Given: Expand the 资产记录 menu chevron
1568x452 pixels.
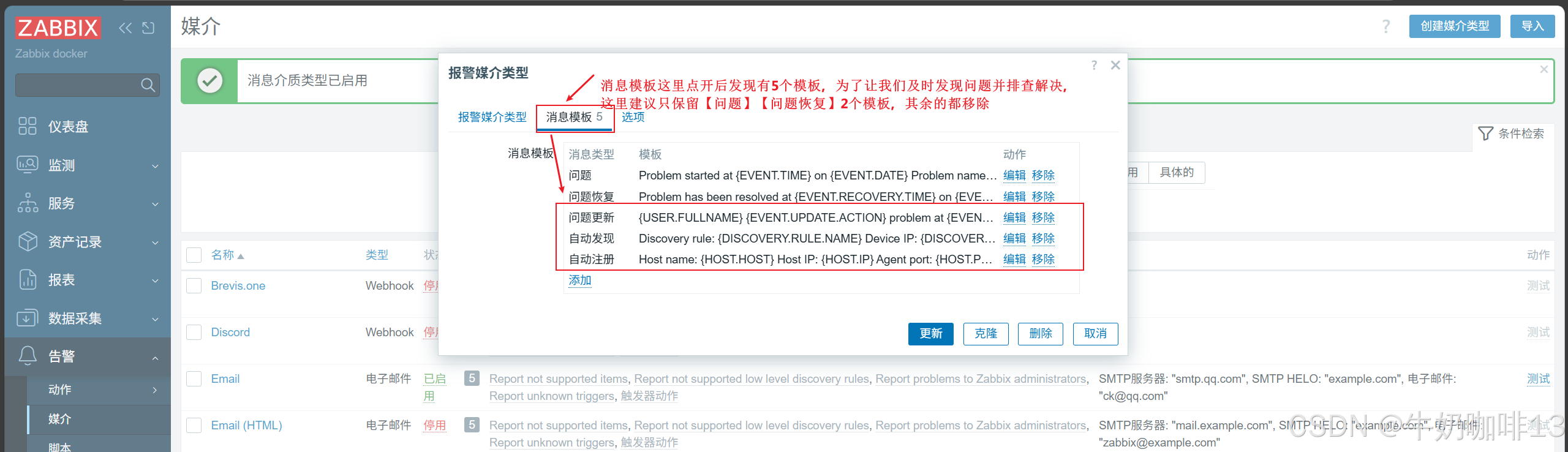Looking at the screenshot, I should 155,243.
